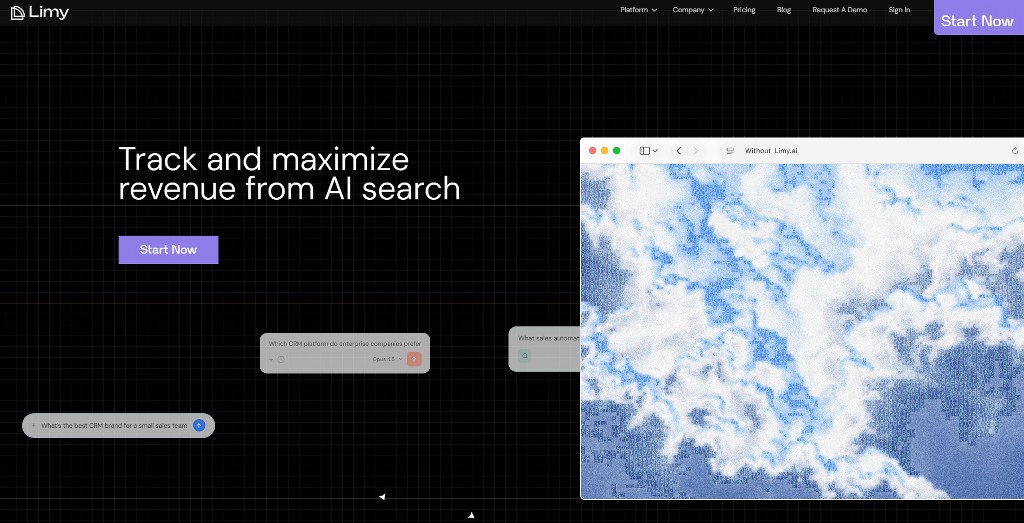
Task: Click the Without Limy.ai address text
Action: pos(771,151)
